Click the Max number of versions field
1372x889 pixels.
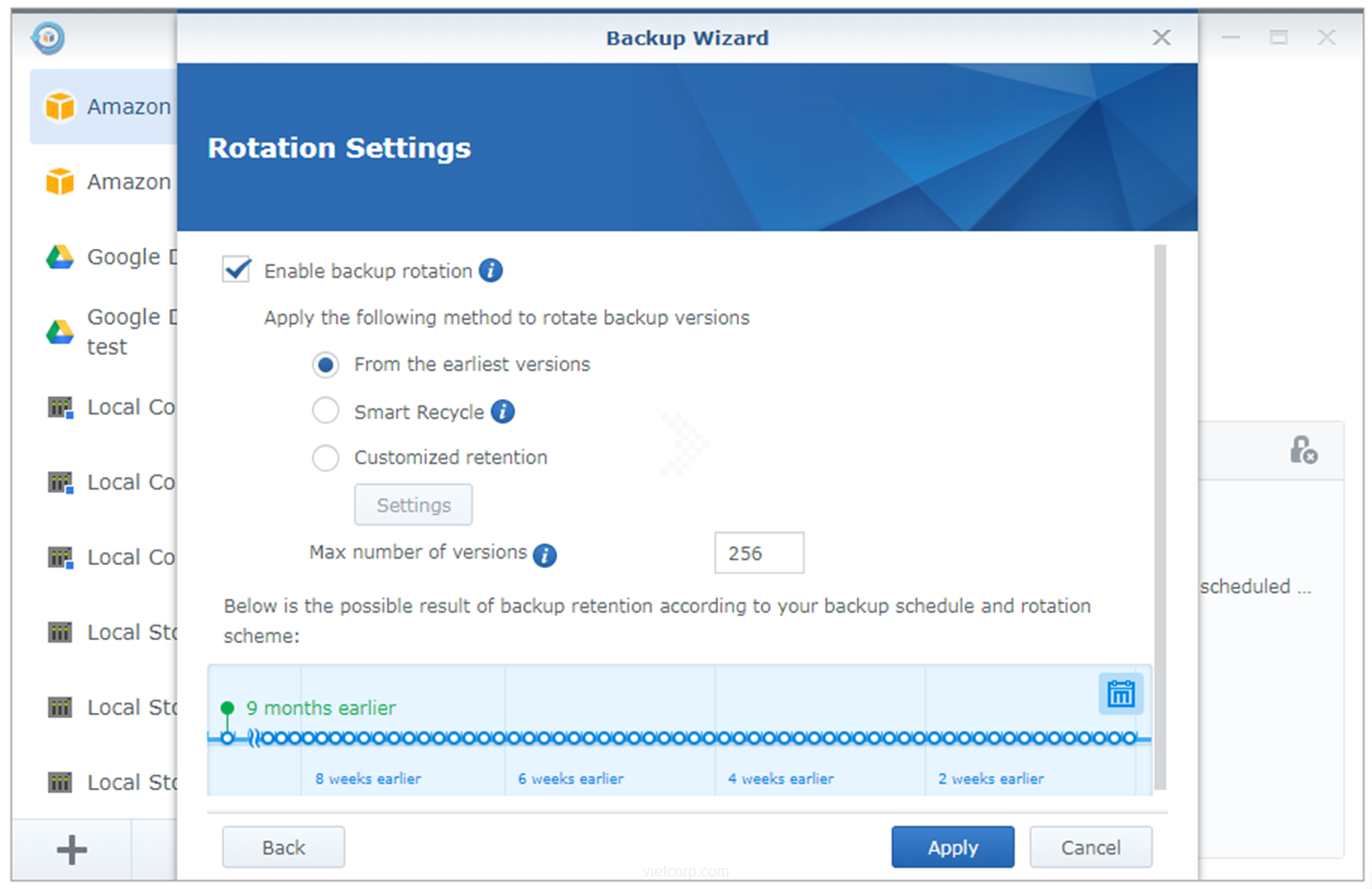[x=759, y=554]
